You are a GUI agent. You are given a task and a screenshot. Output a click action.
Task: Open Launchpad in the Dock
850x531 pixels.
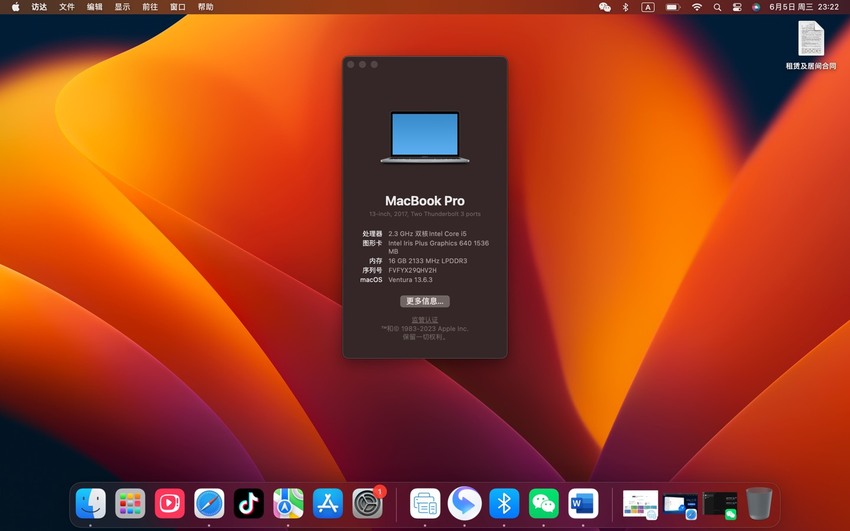130,503
